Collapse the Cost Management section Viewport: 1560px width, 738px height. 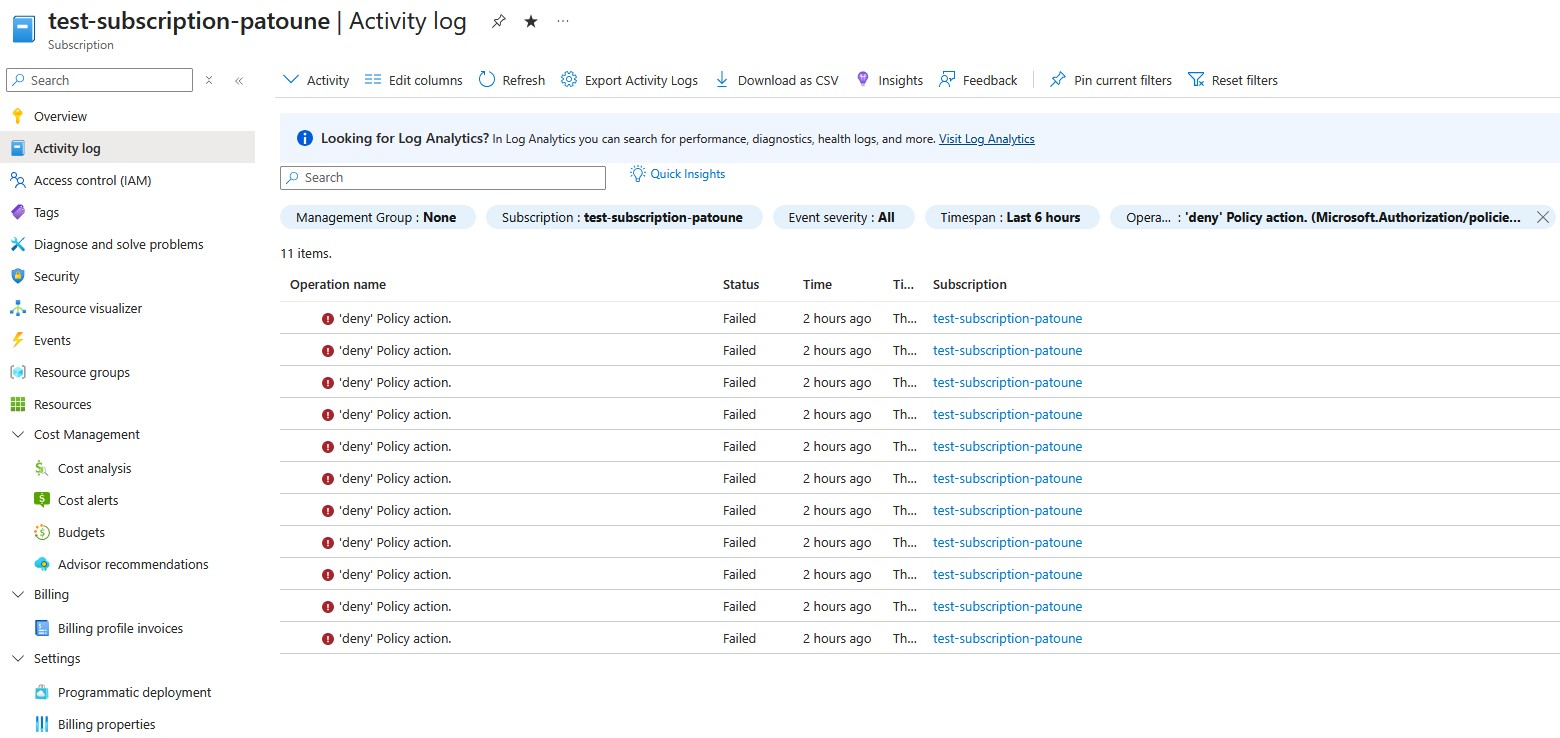pyautogui.click(x=17, y=434)
